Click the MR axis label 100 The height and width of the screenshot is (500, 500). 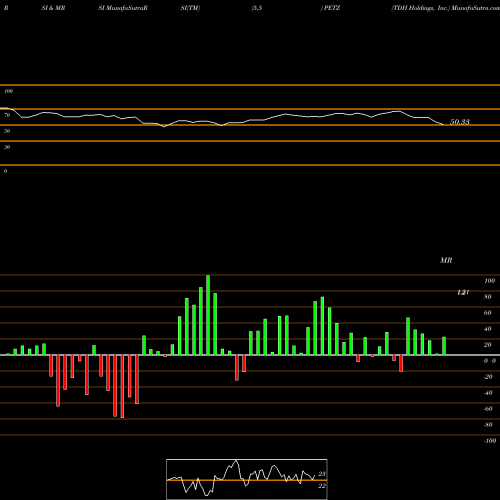pos(489,281)
